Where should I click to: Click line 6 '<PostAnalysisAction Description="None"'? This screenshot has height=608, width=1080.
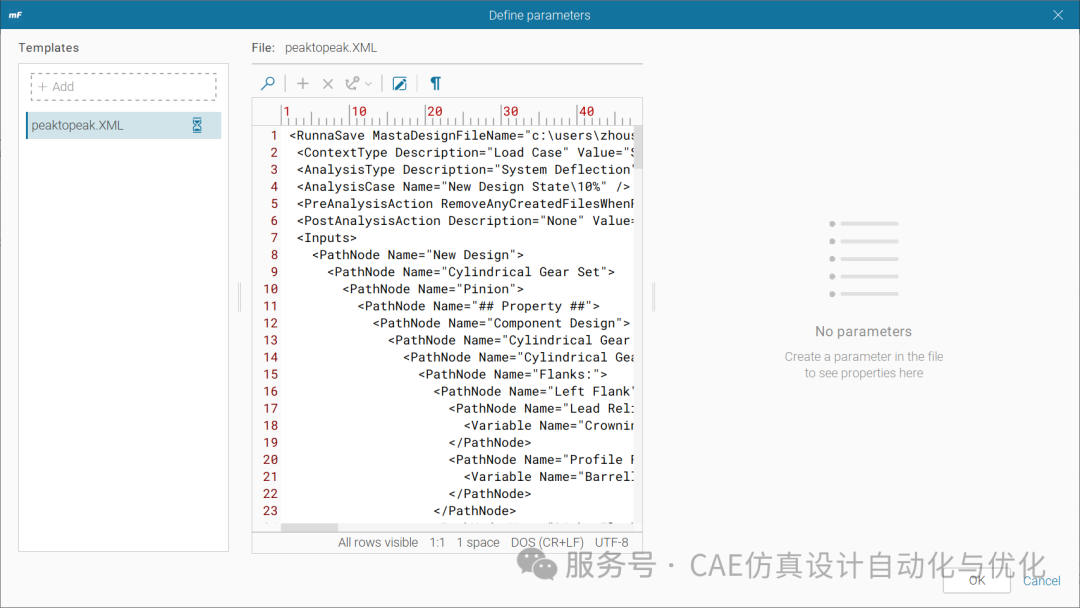point(465,221)
